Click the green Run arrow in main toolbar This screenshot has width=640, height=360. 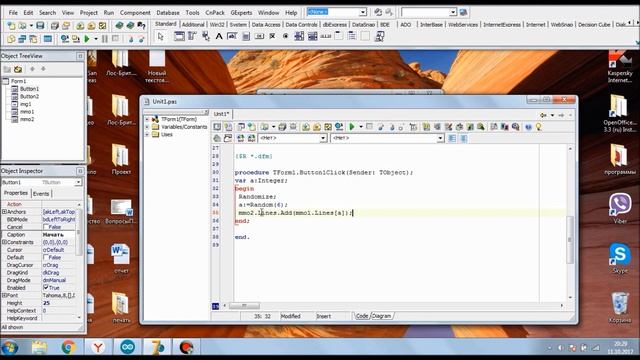pyautogui.click(x=87, y=39)
